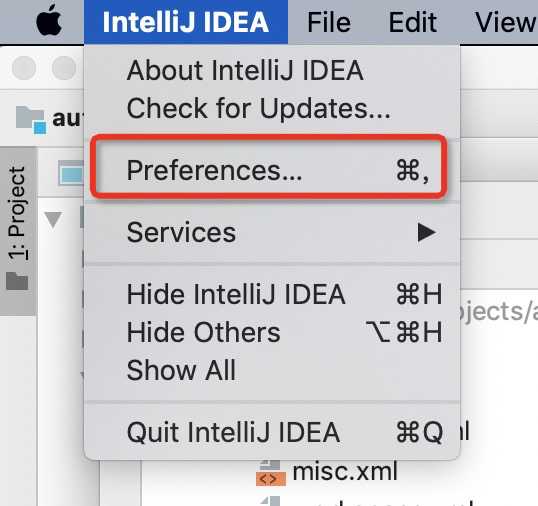Select Hide Others
The image size is (538, 506).
pyautogui.click(x=272, y=332)
